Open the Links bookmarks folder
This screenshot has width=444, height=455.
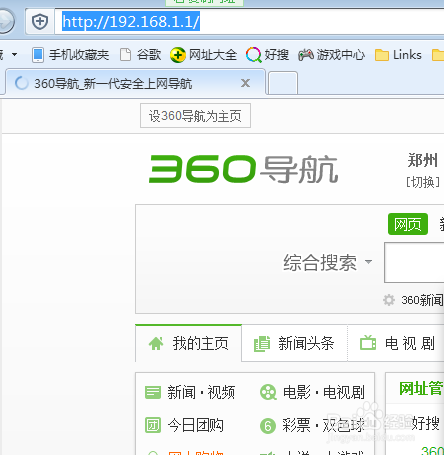click(x=398, y=55)
